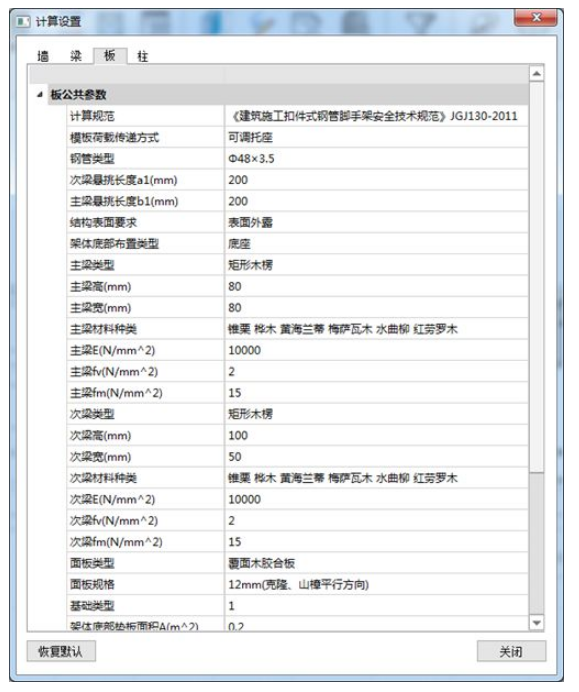This screenshot has width=579, height=692.
Task: Select the 面板规格 label
Action: (x=92, y=584)
